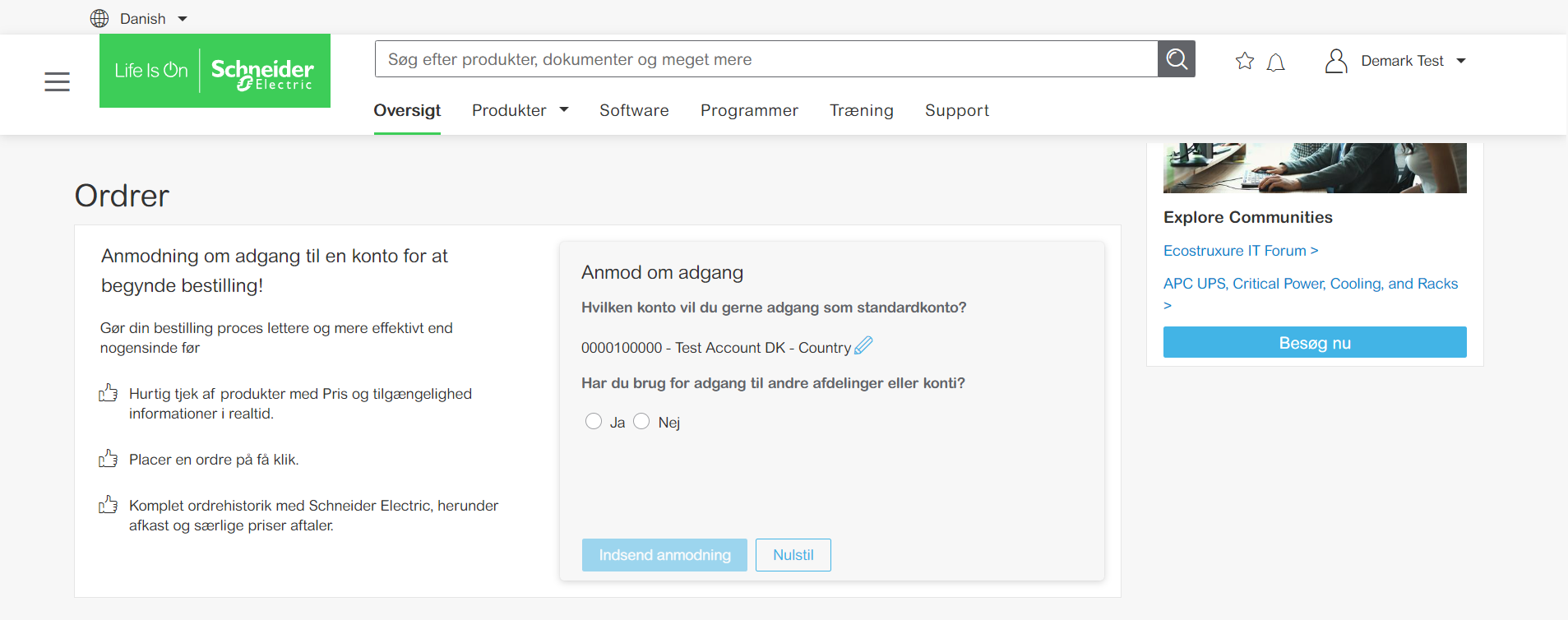Click the 'Gør din bestilling proces lettere' text
Image resolution: width=1568 pixels, height=620 pixels.
coord(276,338)
